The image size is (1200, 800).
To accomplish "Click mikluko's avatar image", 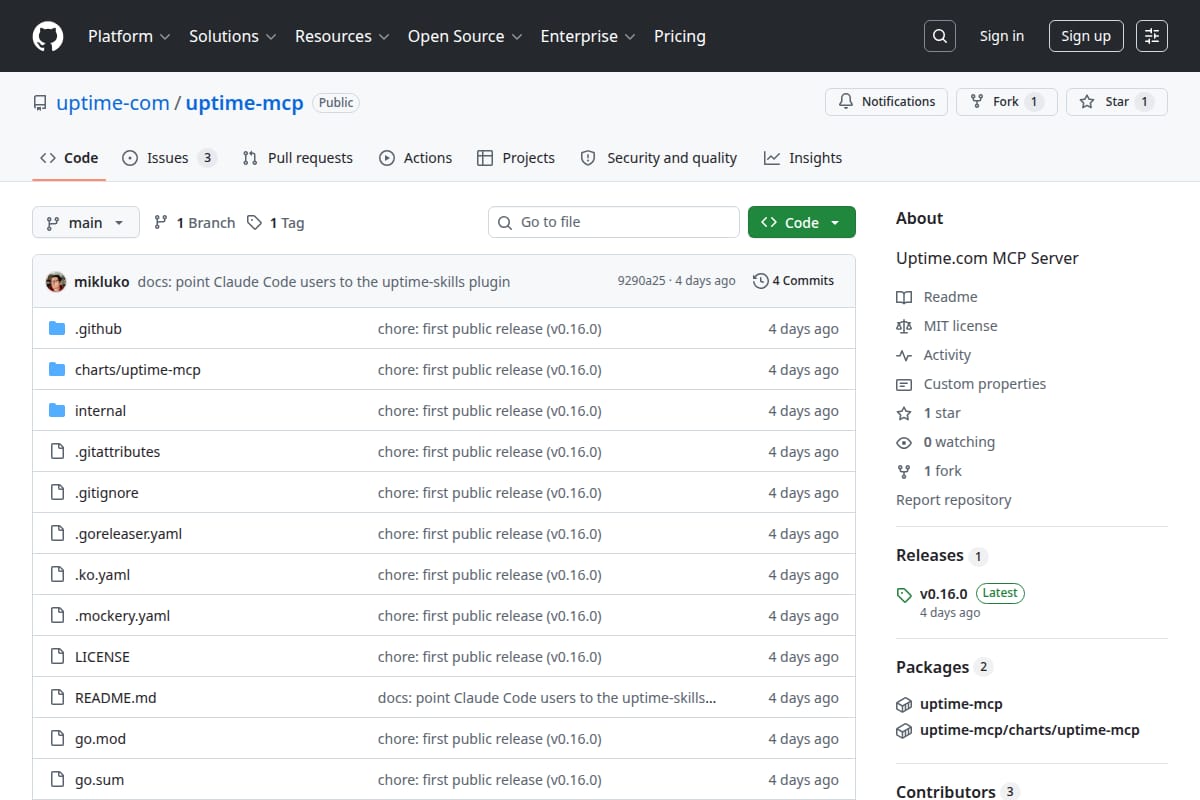I will tap(56, 281).
